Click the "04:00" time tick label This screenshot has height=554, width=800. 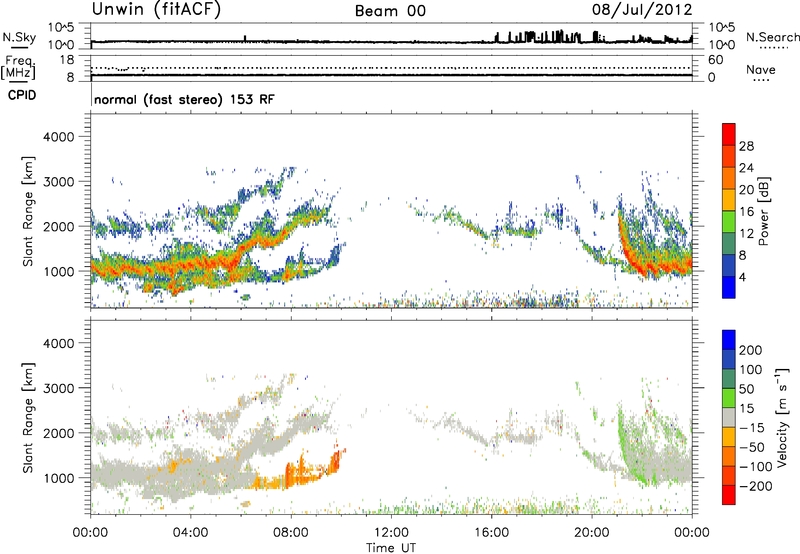point(190,533)
